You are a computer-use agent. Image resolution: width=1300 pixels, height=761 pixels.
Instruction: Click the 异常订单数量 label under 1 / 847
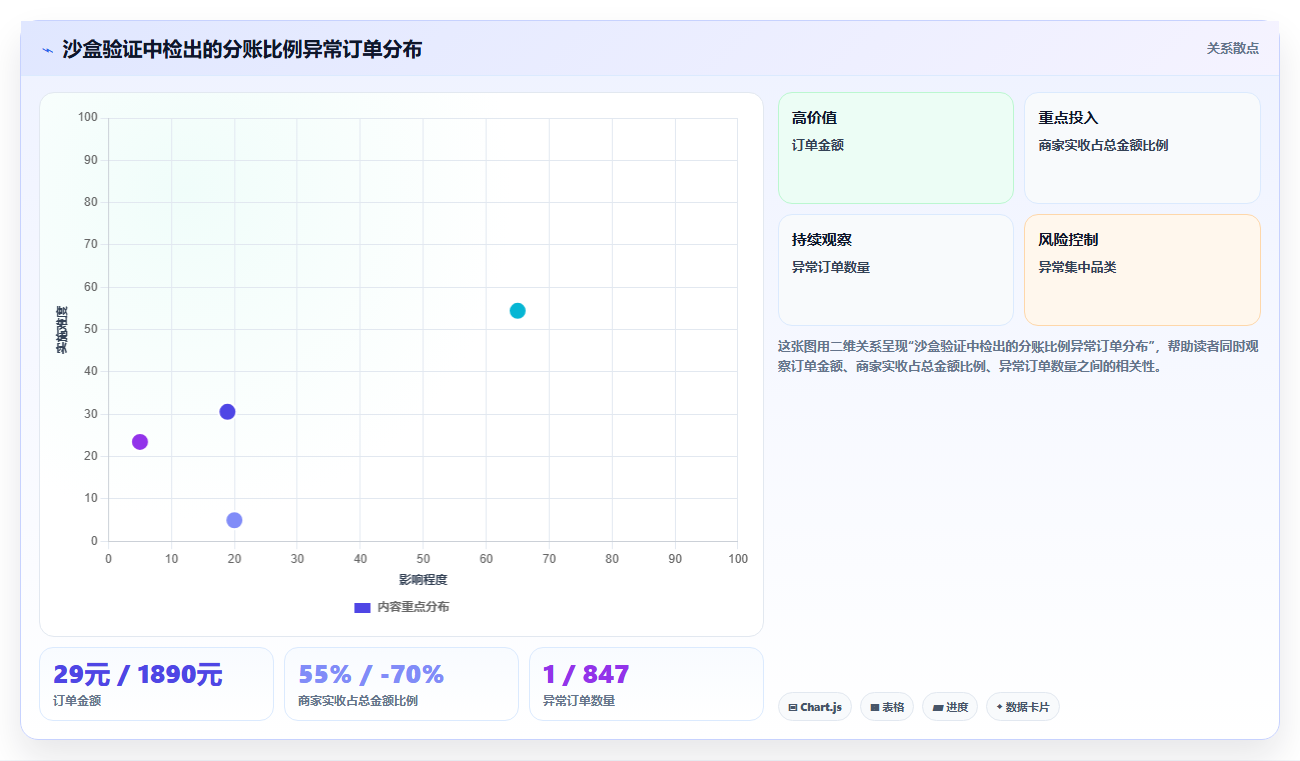coord(579,701)
